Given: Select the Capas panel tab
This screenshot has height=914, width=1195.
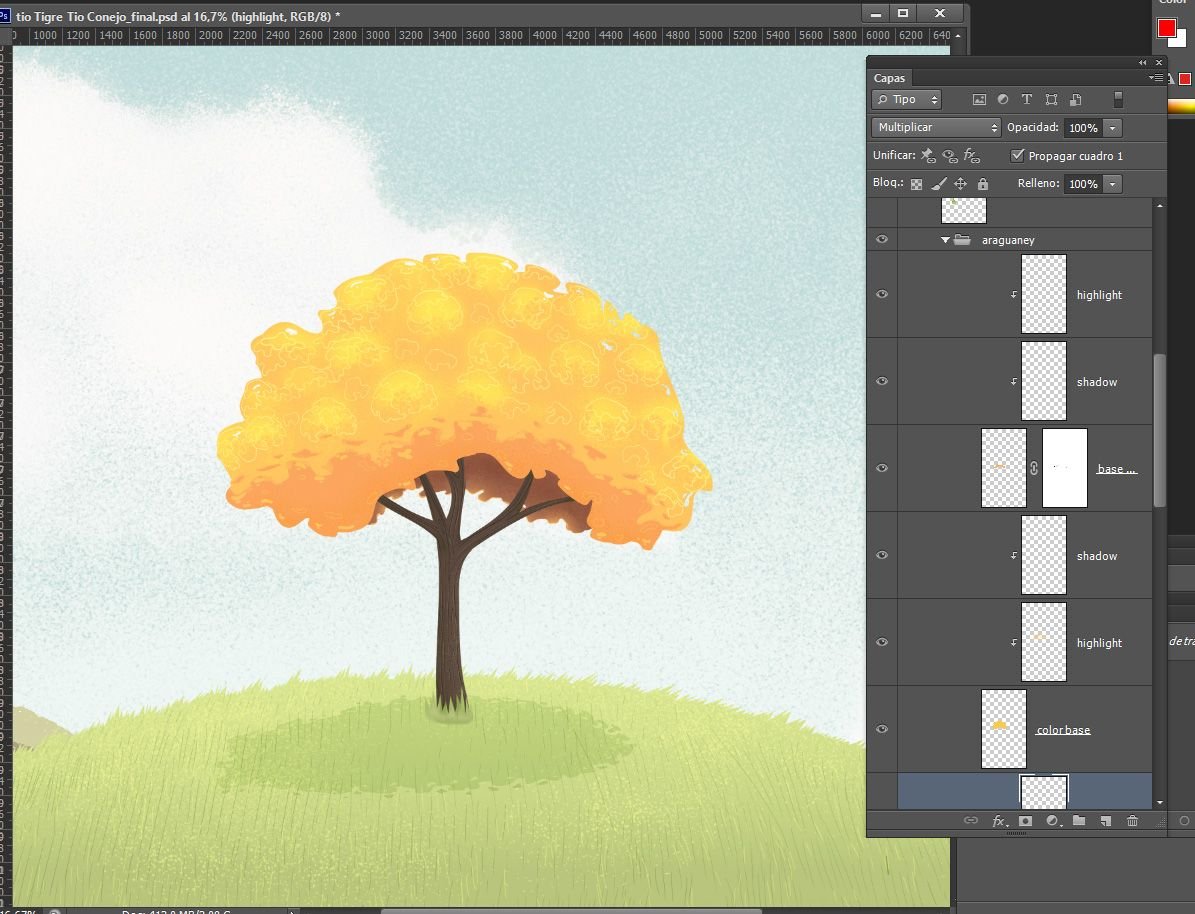Looking at the screenshot, I should click(x=889, y=78).
